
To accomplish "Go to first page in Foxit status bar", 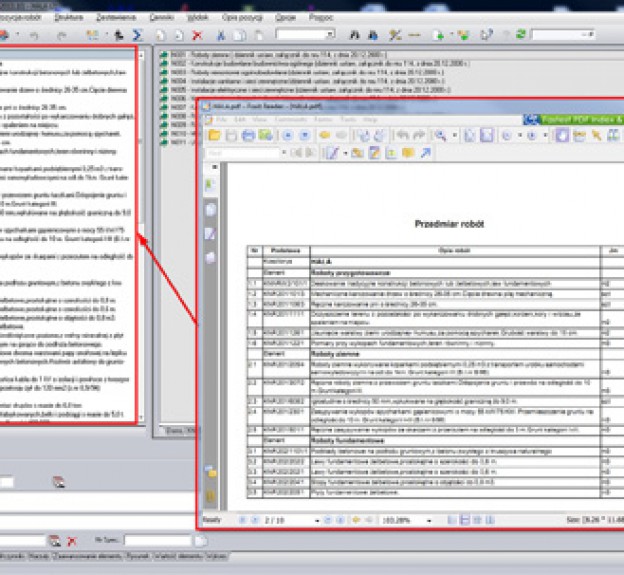I will [242, 520].
